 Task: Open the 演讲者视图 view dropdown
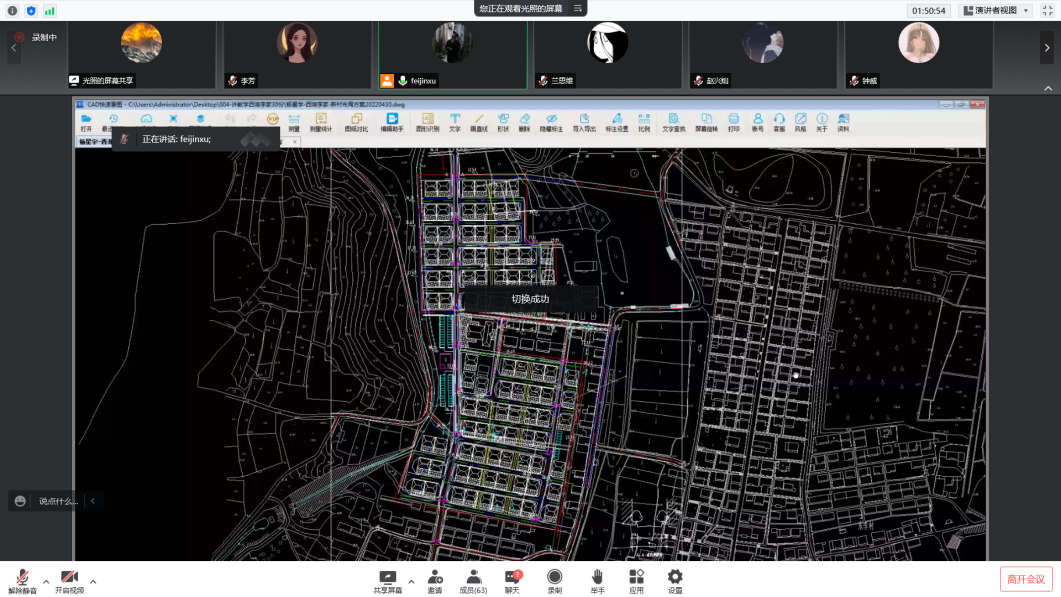pos(995,10)
